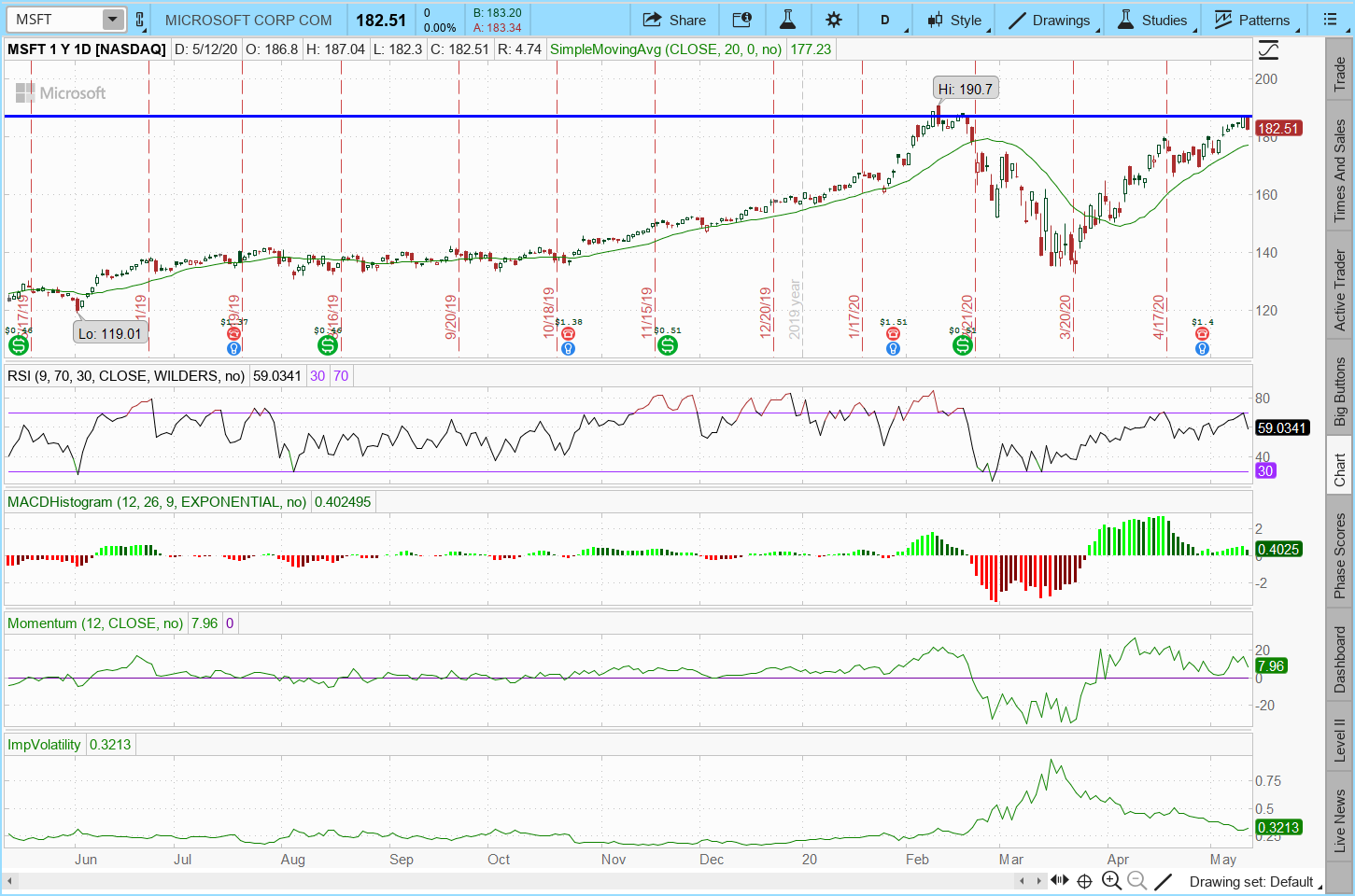Click the MACDHistogram study label

click(x=157, y=502)
